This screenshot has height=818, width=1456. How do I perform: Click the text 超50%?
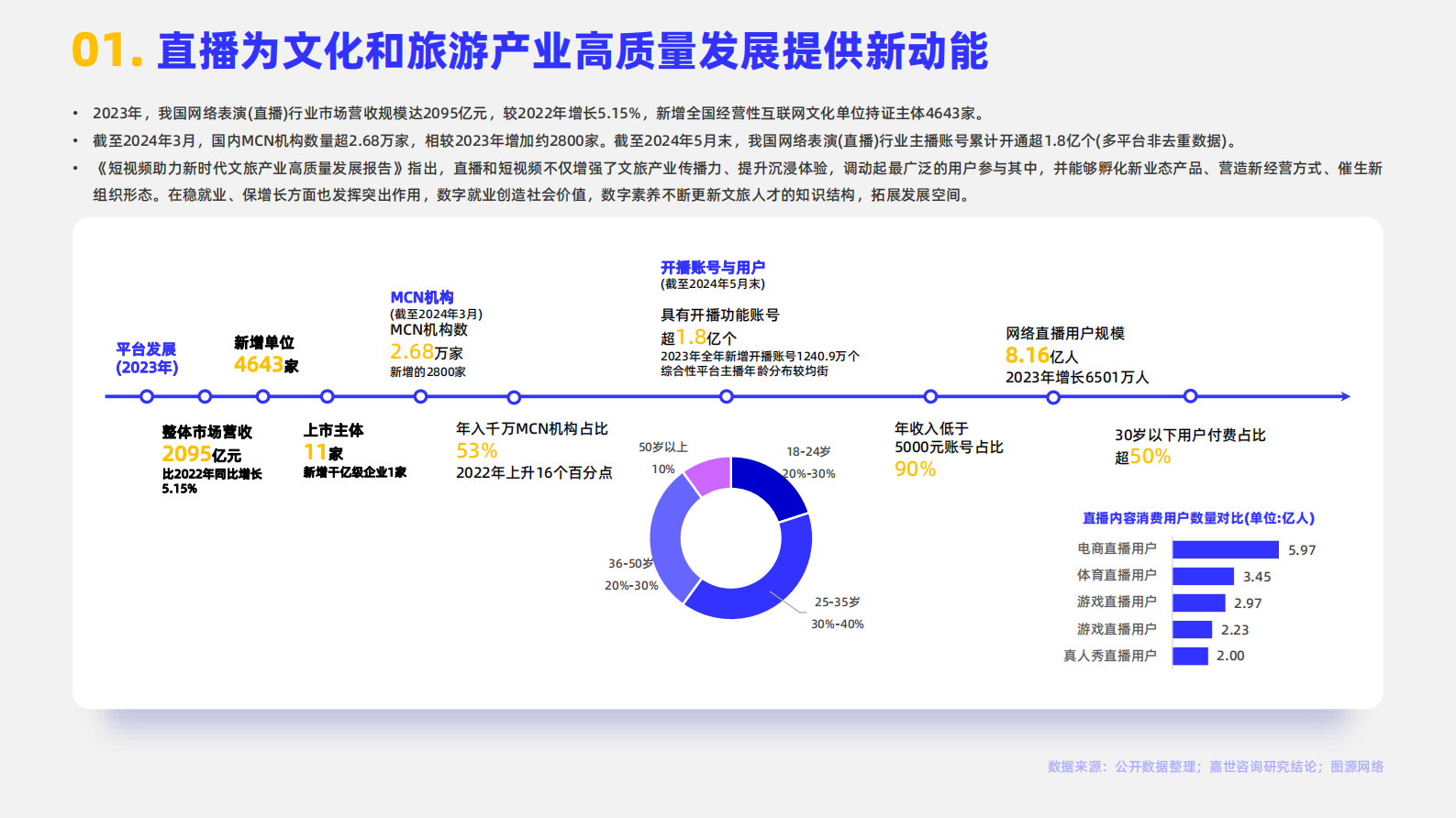1143,457
